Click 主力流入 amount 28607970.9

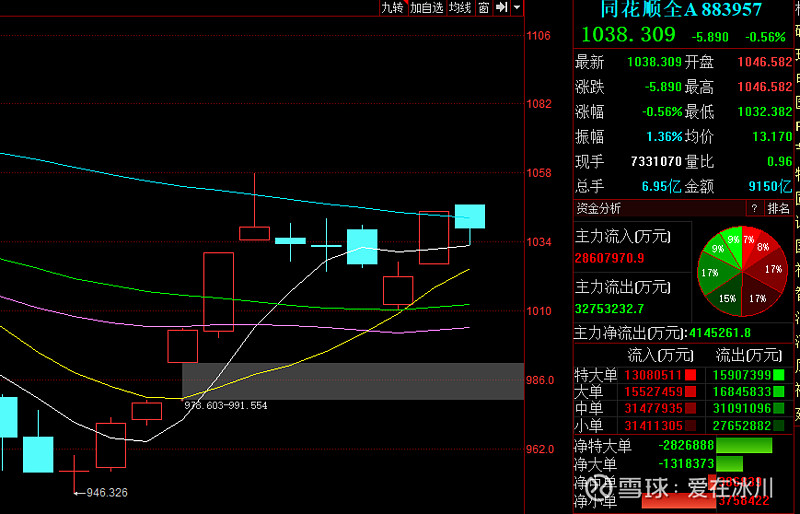(609, 258)
